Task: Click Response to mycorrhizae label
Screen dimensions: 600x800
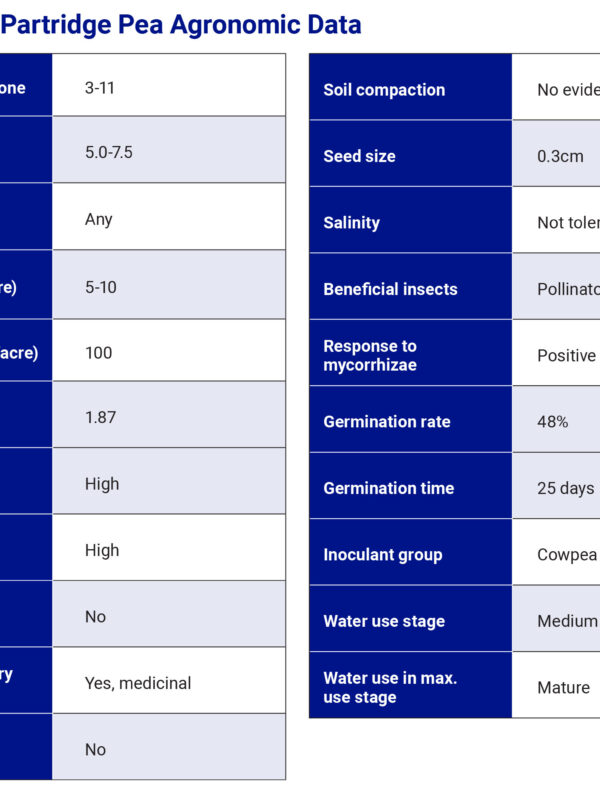Action: 370,355
